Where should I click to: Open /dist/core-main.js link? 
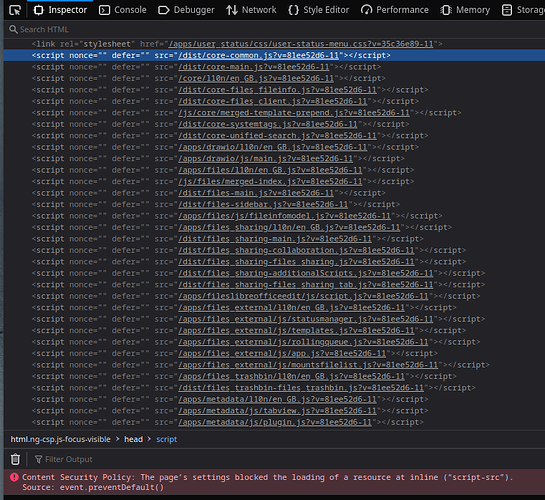pos(254,67)
